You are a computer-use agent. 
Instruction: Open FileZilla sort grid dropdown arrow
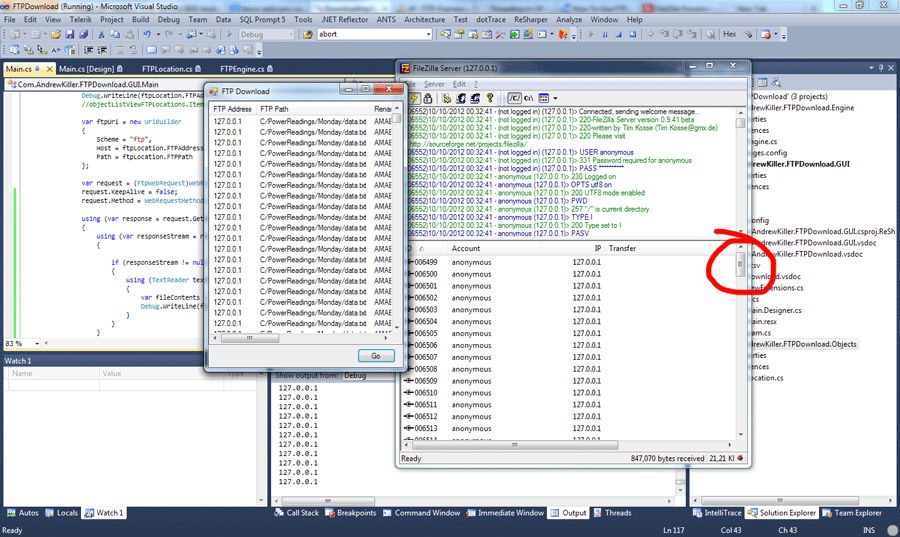point(555,98)
